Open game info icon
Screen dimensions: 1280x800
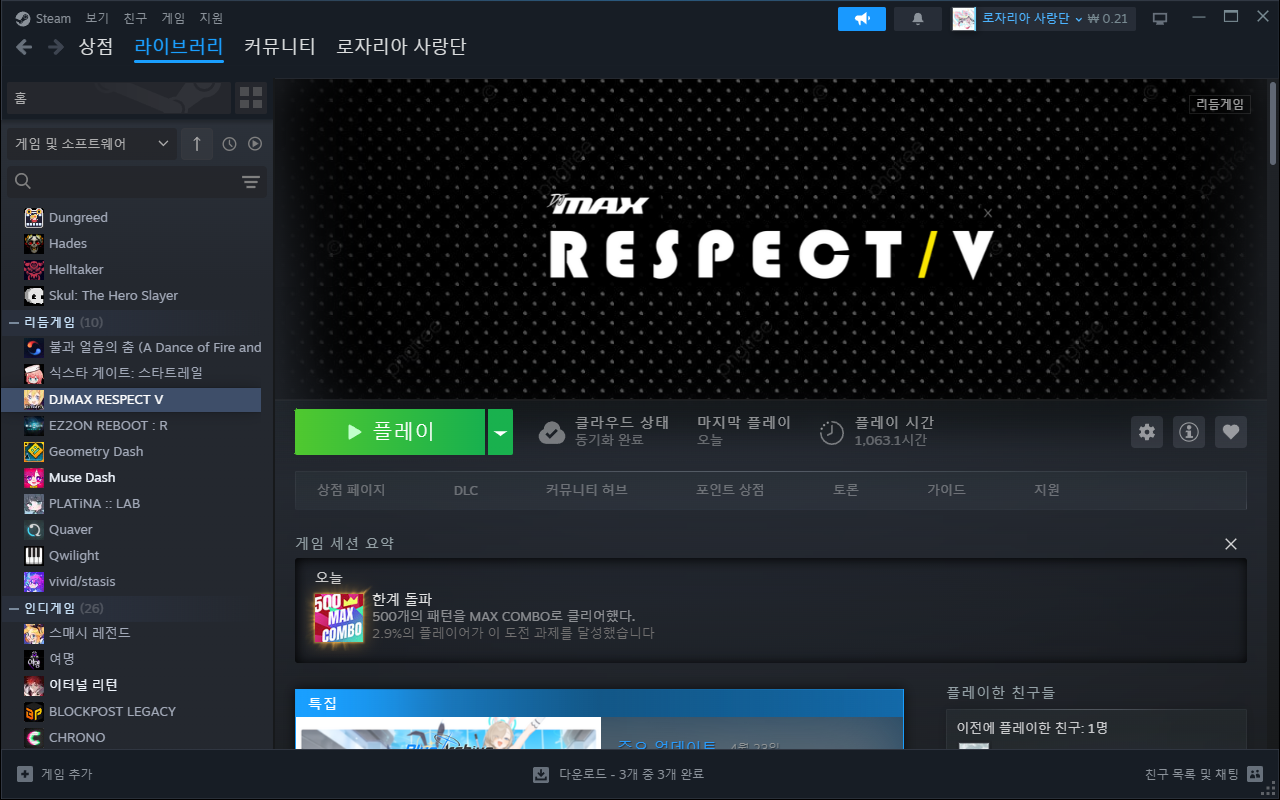point(1189,432)
